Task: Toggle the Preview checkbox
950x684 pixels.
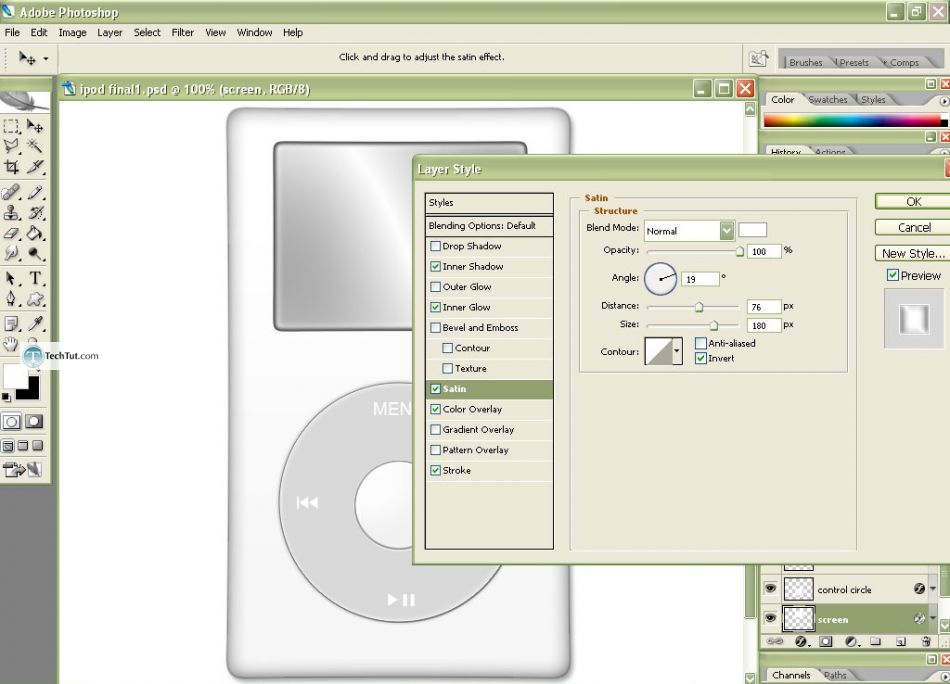Action: (x=892, y=276)
